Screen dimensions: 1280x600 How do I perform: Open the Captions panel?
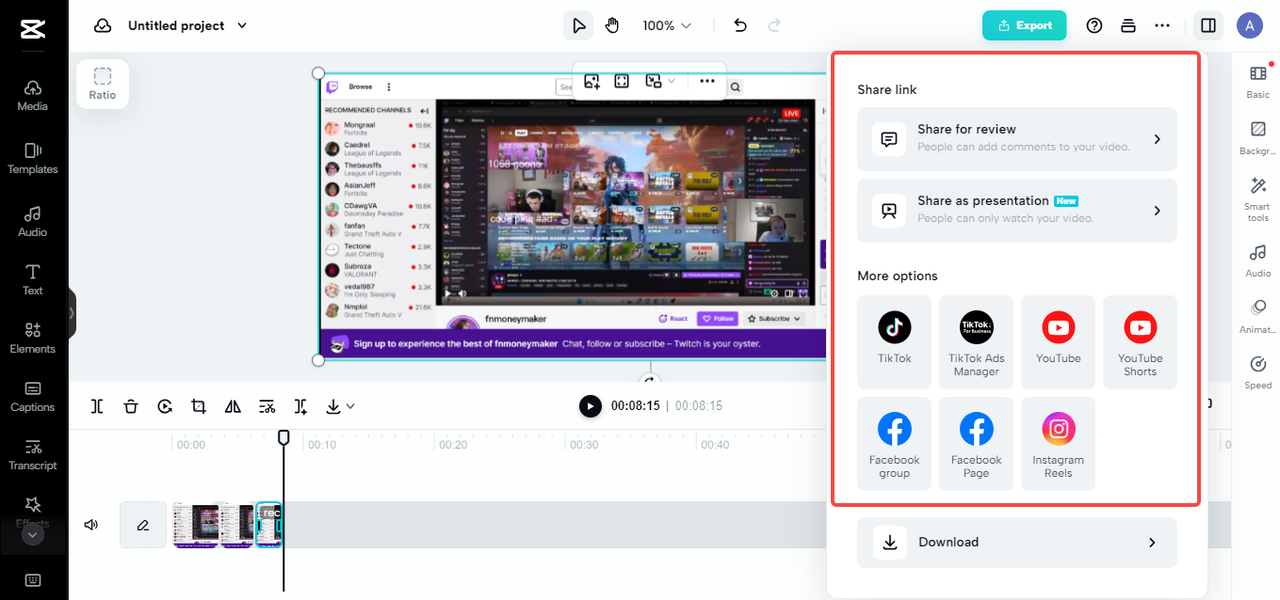click(33, 396)
